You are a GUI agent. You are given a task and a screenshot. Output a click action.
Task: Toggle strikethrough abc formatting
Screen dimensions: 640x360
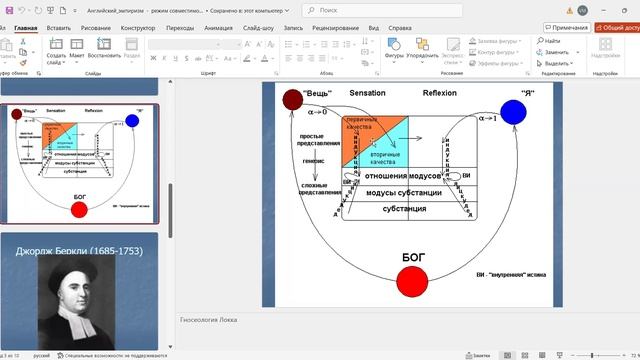pyautogui.click(x=198, y=59)
